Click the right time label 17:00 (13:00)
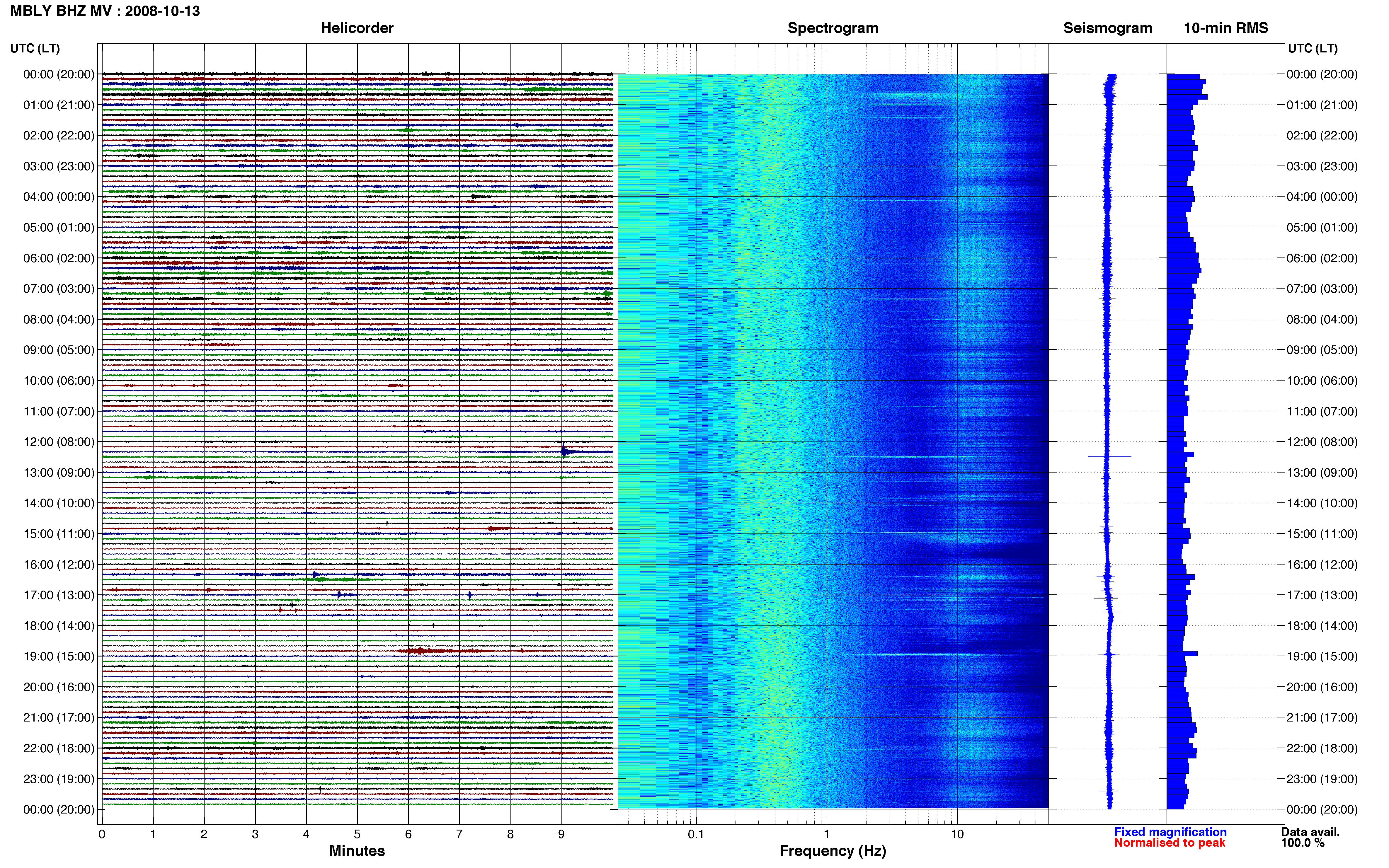Viewport: 1389px width, 868px height. point(1322,595)
